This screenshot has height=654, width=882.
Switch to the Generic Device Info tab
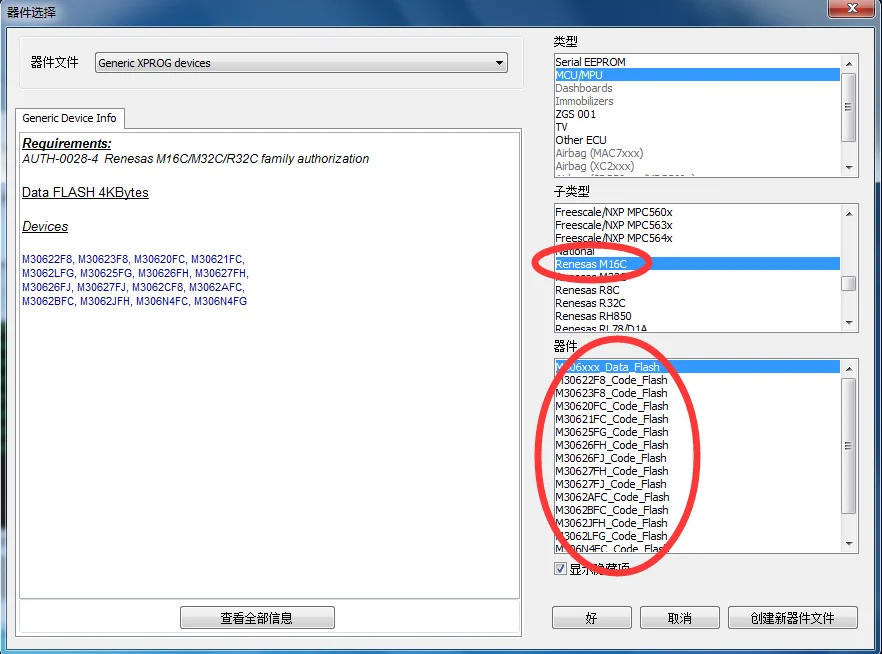(x=70, y=118)
